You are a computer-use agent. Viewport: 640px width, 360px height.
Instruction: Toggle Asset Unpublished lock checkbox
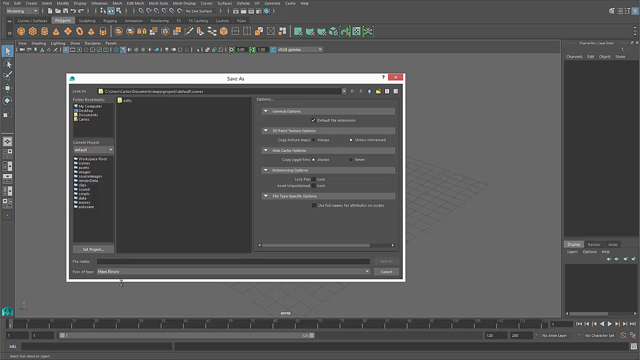point(313,186)
